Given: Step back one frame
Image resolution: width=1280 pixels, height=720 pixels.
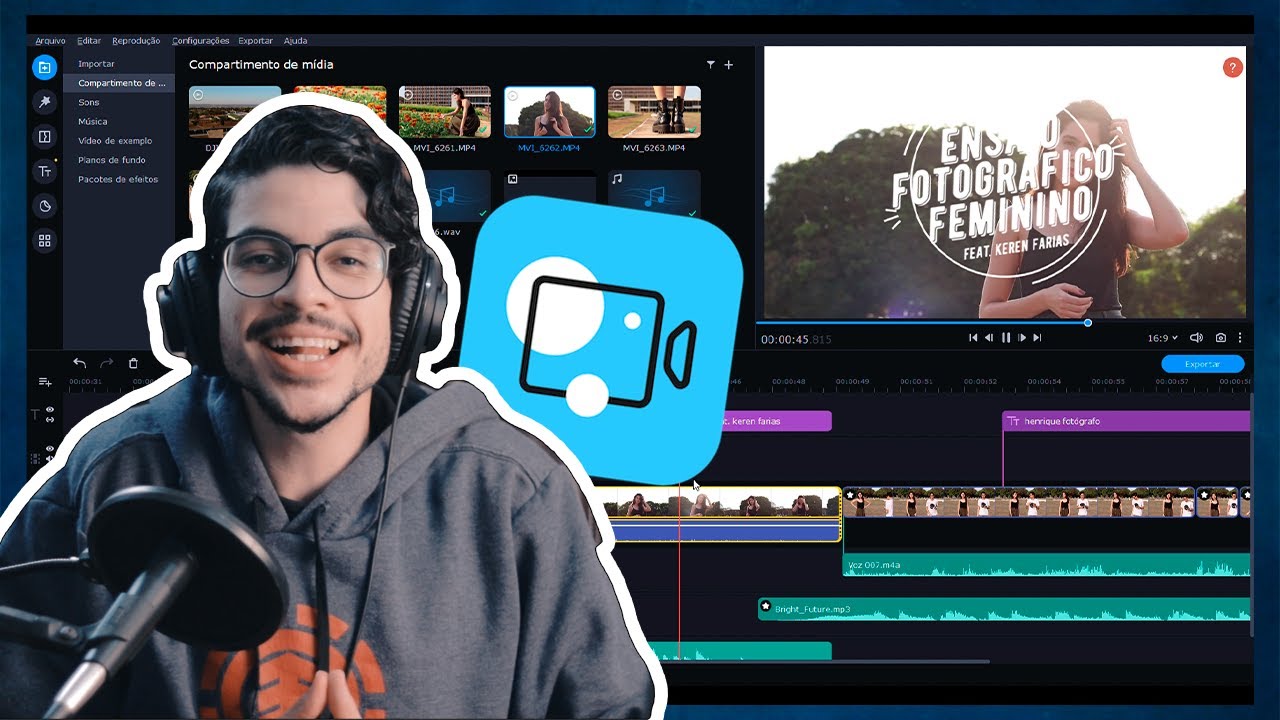Looking at the screenshot, I should pos(989,338).
